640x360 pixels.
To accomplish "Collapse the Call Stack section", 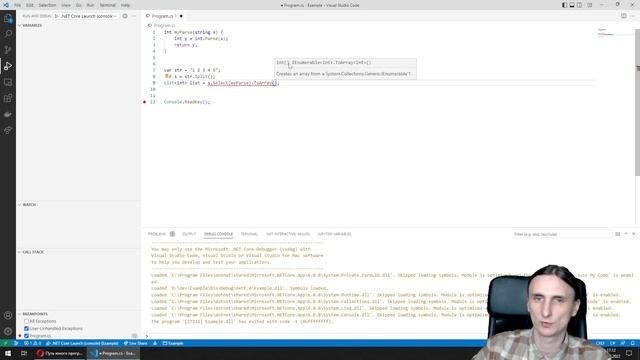I will point(31,252).
